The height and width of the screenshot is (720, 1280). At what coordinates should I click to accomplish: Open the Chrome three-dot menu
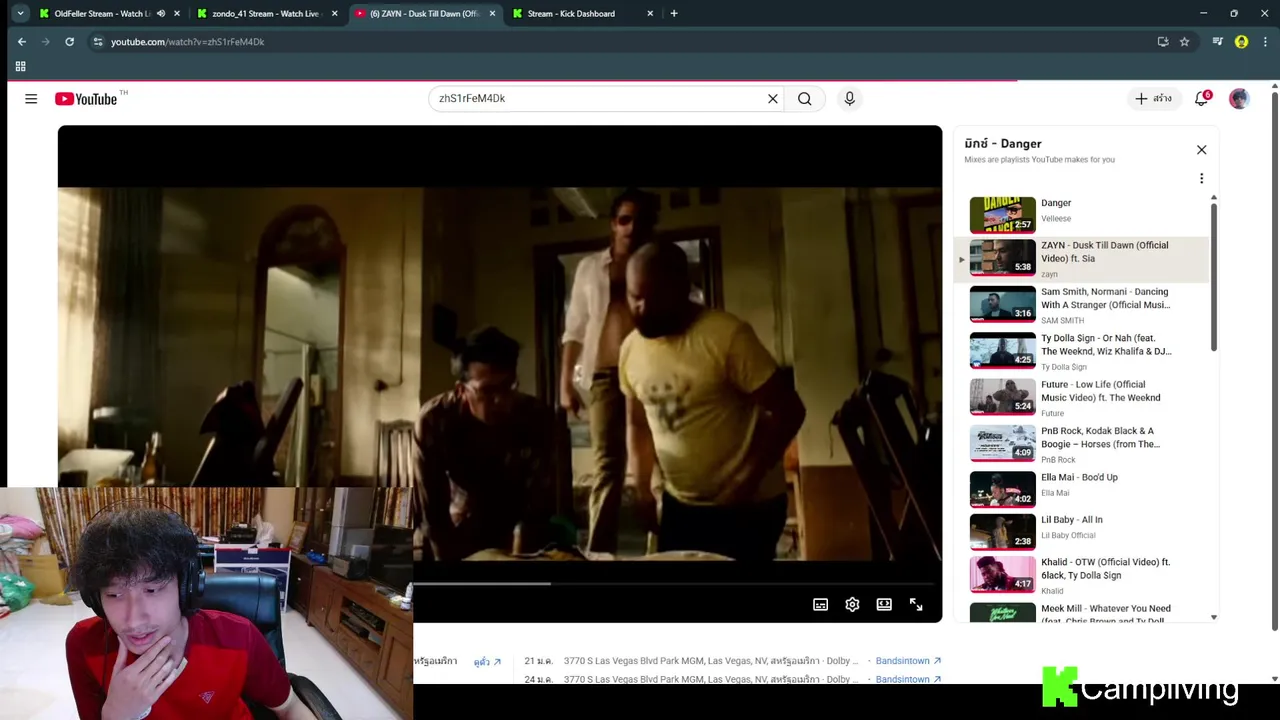tap(1265, 42)
